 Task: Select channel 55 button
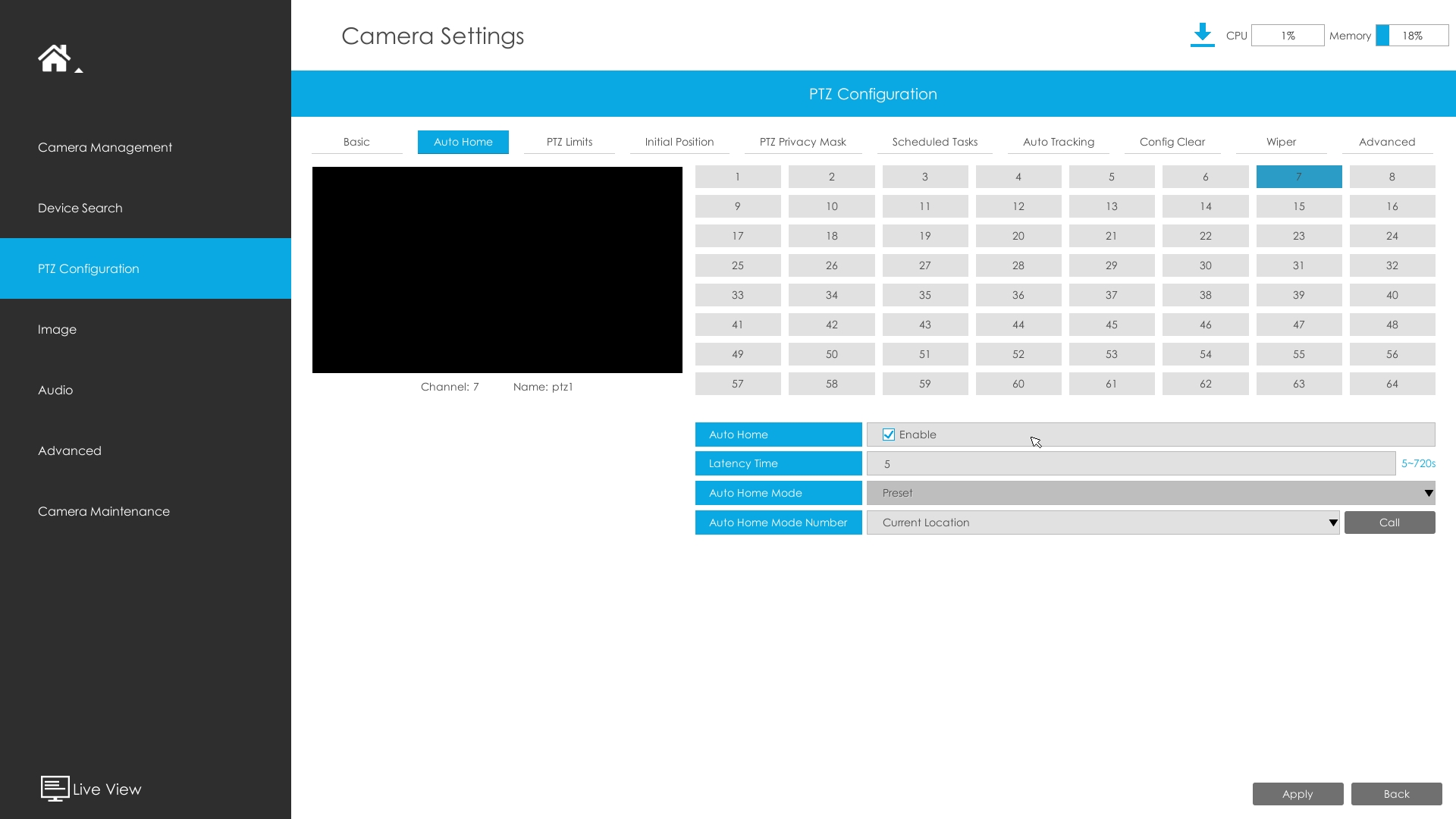coord(1299,354)
